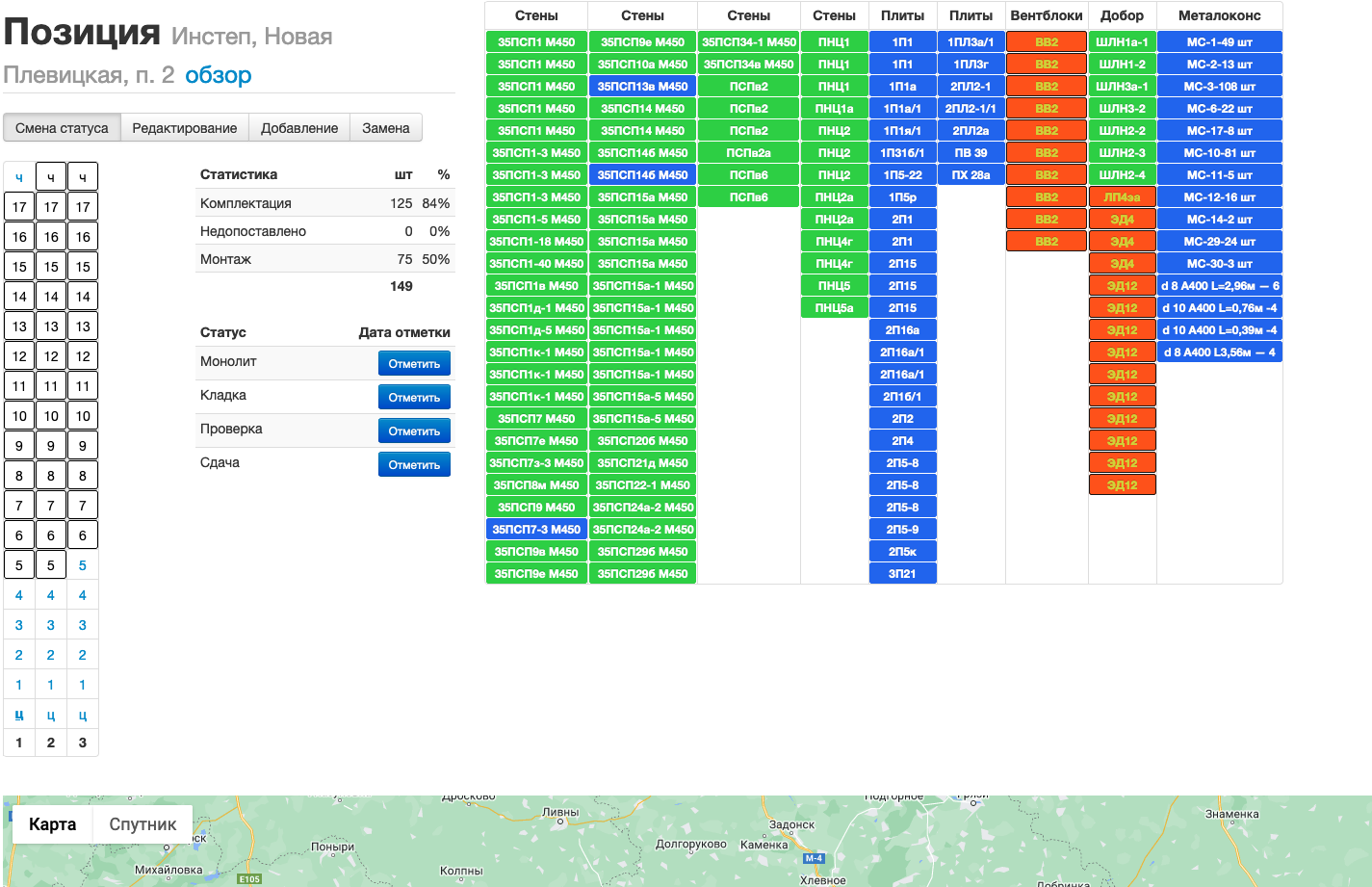Click the blue 35ПСП13в М450 wall cell
Viewport: 1372px width, 887px height.
[x=642, y=87]
